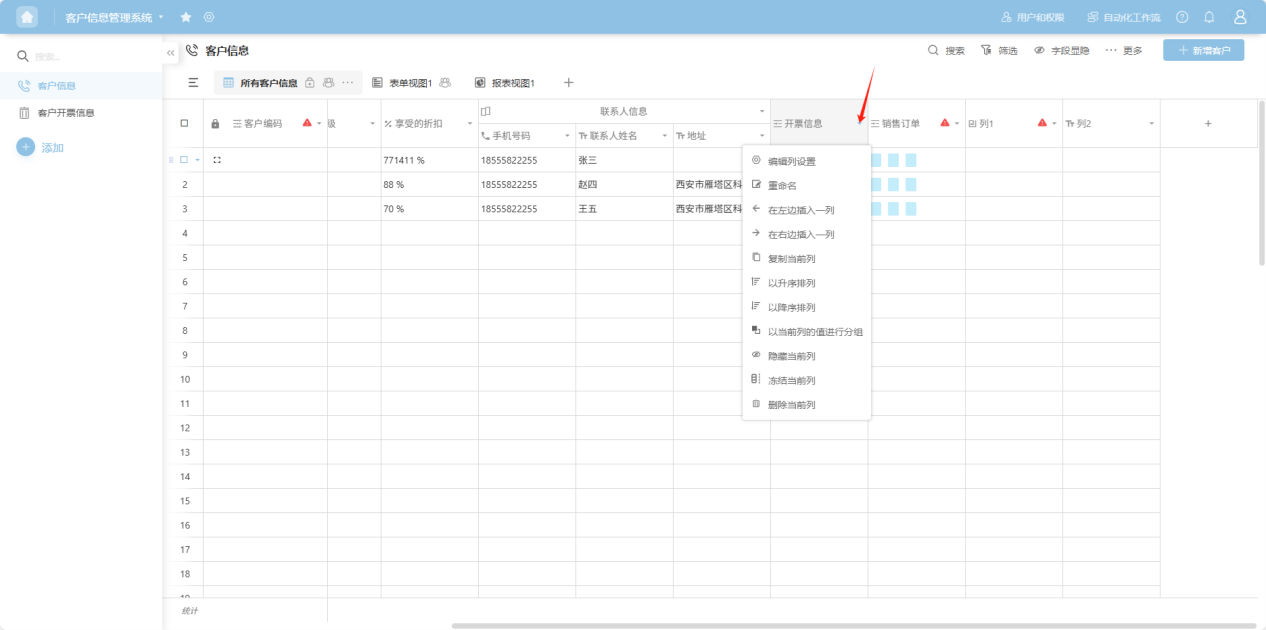
Task: Click the plus icon to add new view
Action: 568,83
